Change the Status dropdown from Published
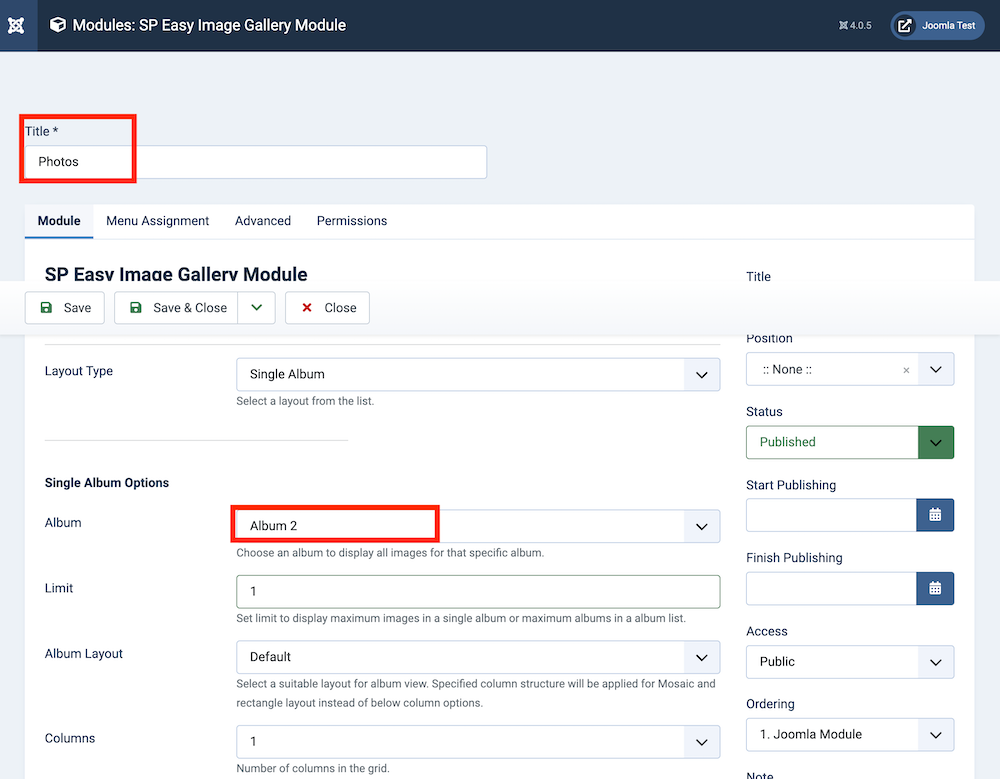Image resolution: width=1000 pixels, height=779 pixels. 937,442
